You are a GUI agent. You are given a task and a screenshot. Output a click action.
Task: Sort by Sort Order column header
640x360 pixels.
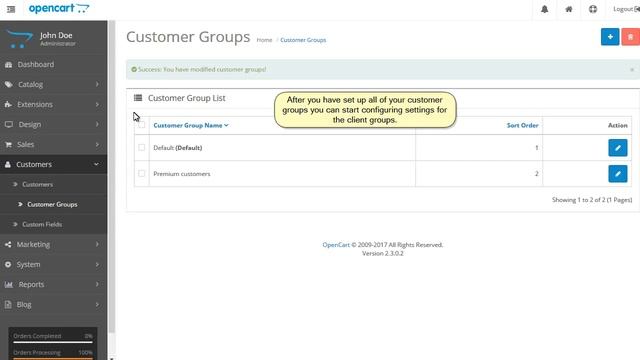522,125
